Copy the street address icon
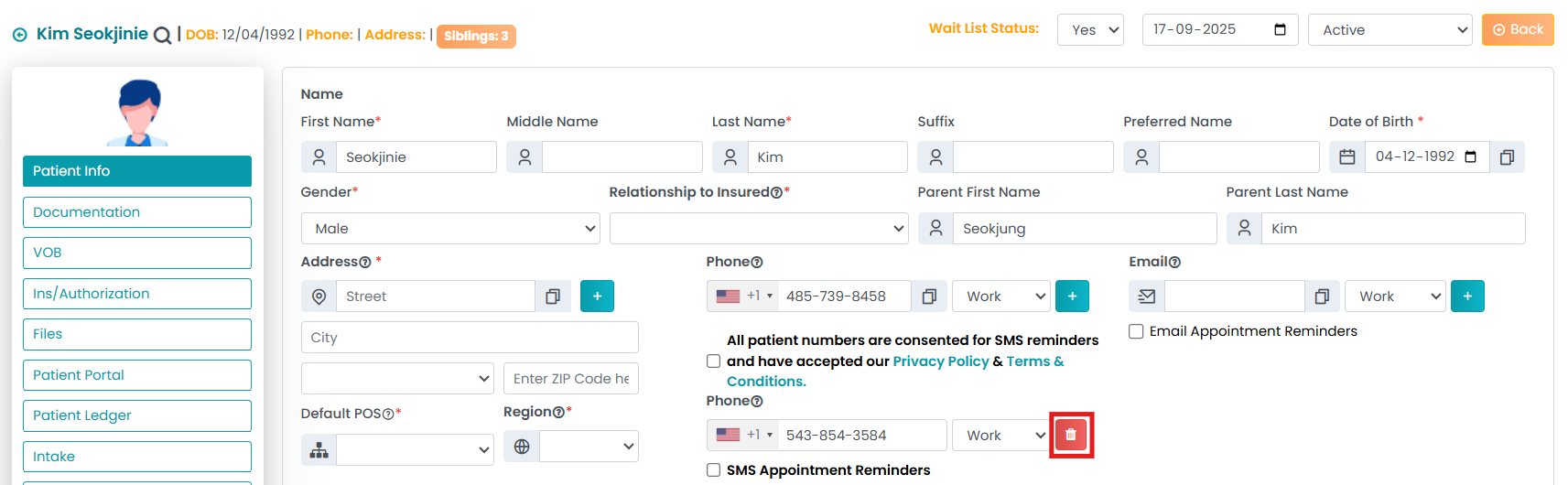Viewport: 1568px width, 485px height. click(x=553, y=296)
